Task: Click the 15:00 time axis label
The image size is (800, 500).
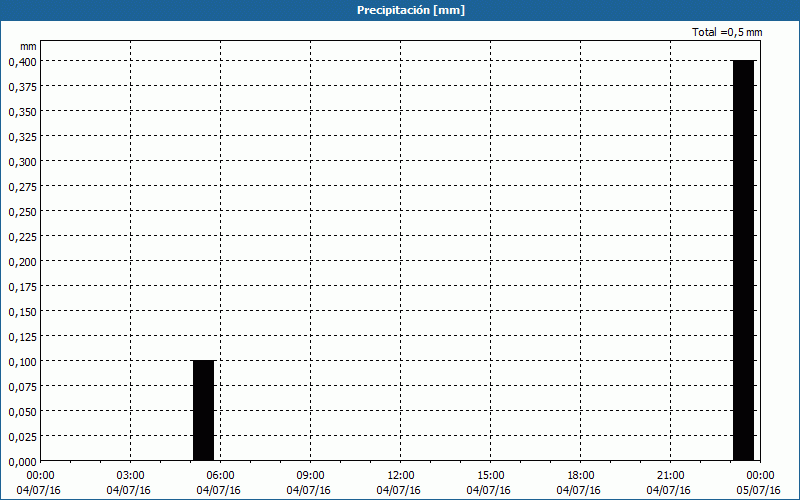Action: (x=490, y=476)
